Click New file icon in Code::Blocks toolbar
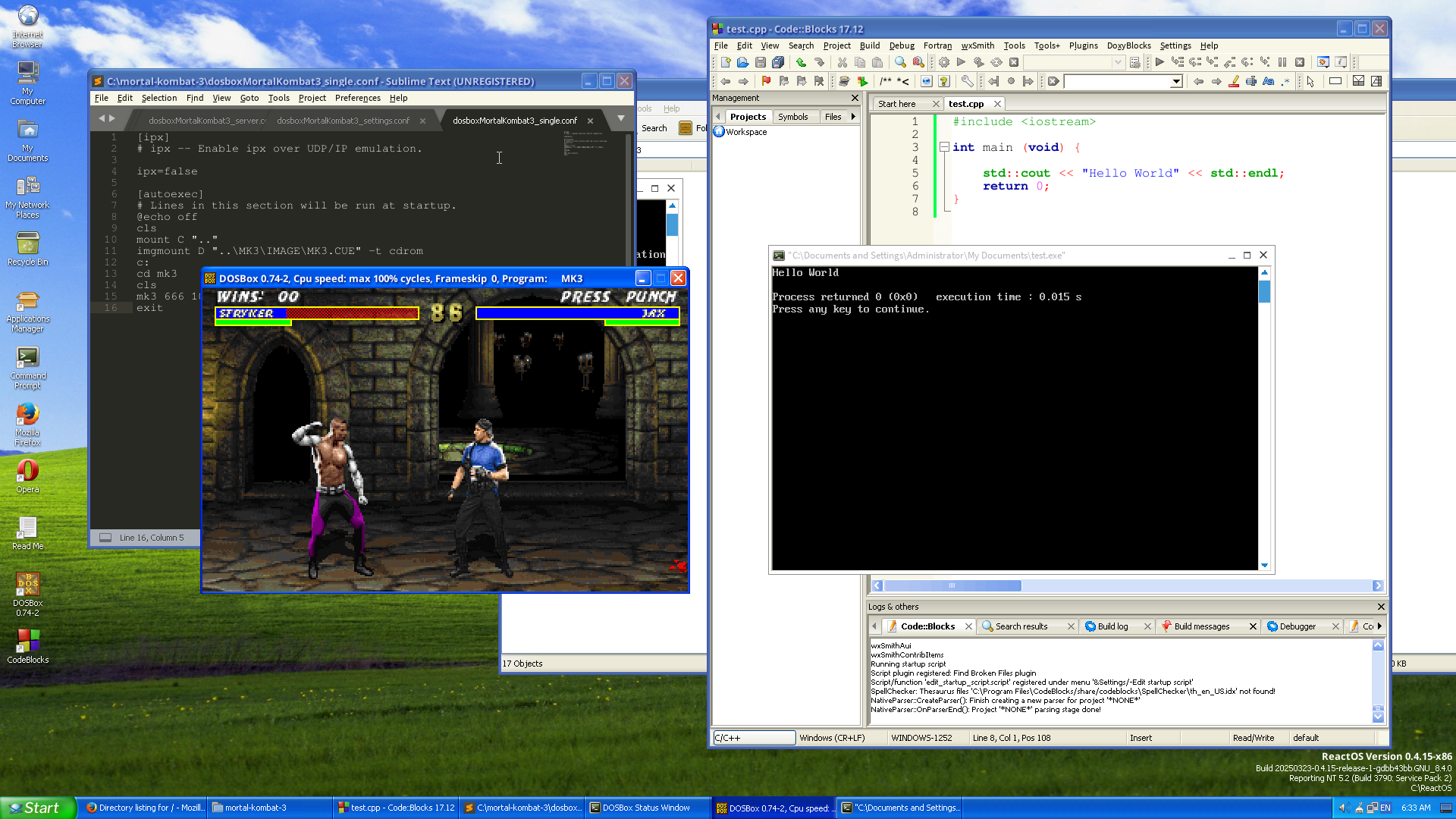Viewport: 1456px width, 819px height. click(726, 63)
